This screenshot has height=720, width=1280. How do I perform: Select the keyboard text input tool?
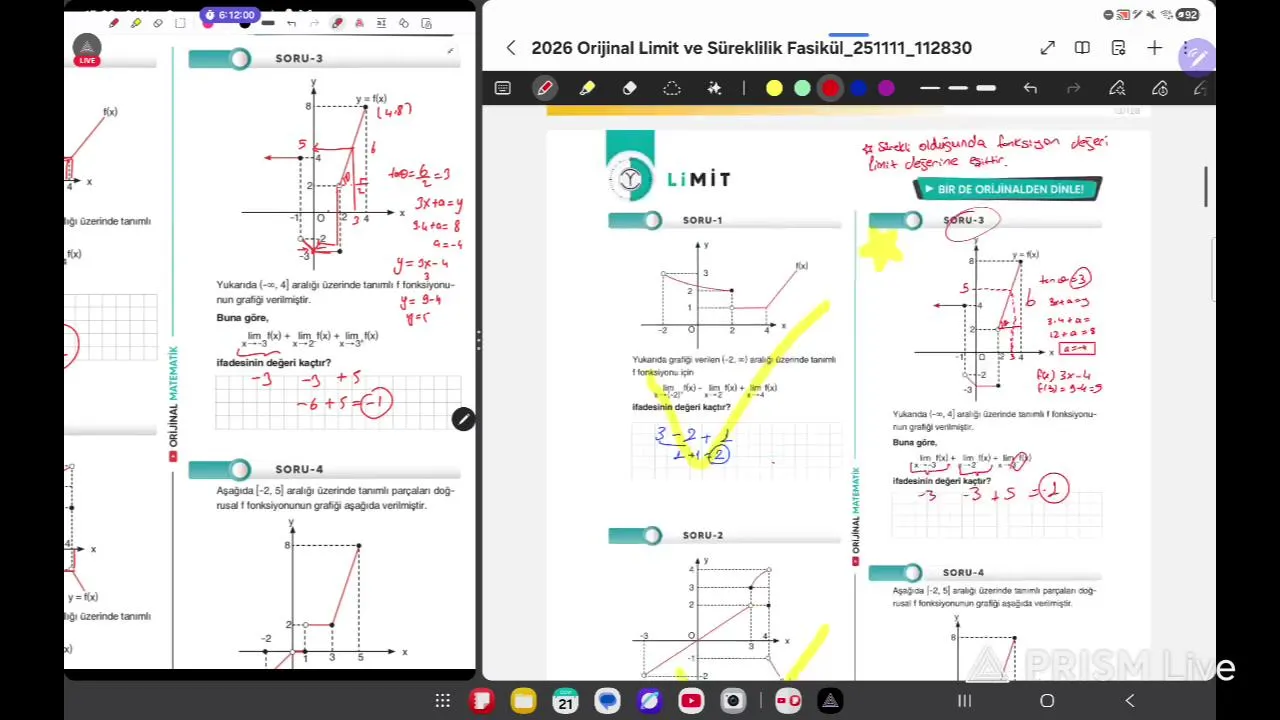(x=503, y=88)
